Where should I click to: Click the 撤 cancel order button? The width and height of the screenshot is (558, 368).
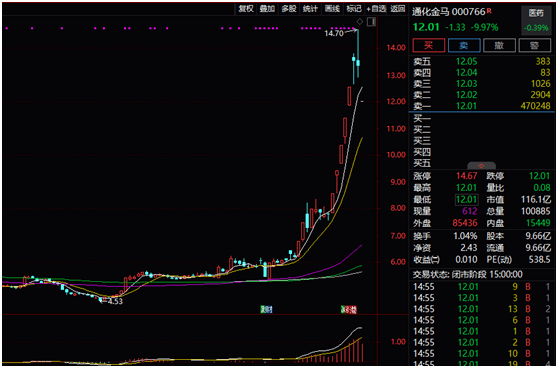click(499, 45)
